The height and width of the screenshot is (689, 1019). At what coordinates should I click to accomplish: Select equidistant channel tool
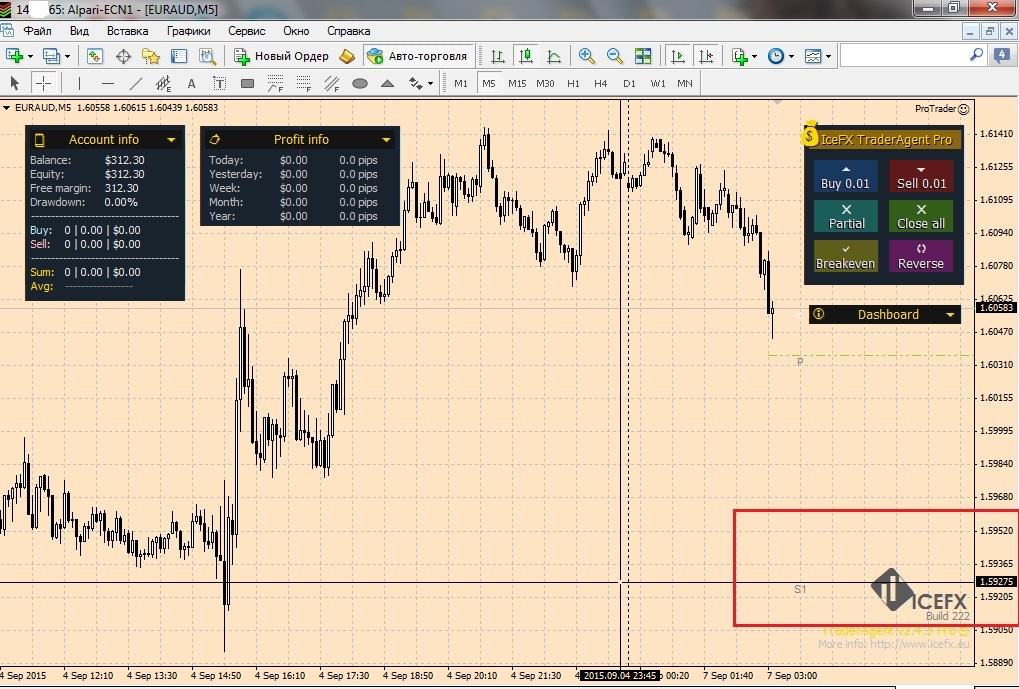(163, 83)
